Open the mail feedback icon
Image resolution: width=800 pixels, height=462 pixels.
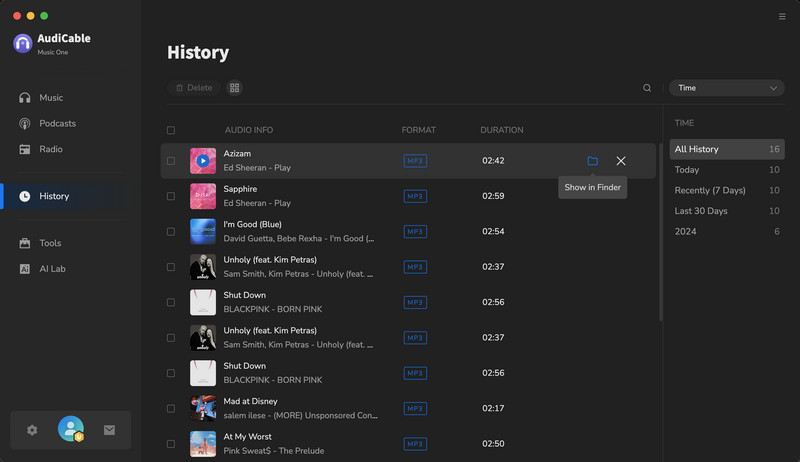coord(109,430)
